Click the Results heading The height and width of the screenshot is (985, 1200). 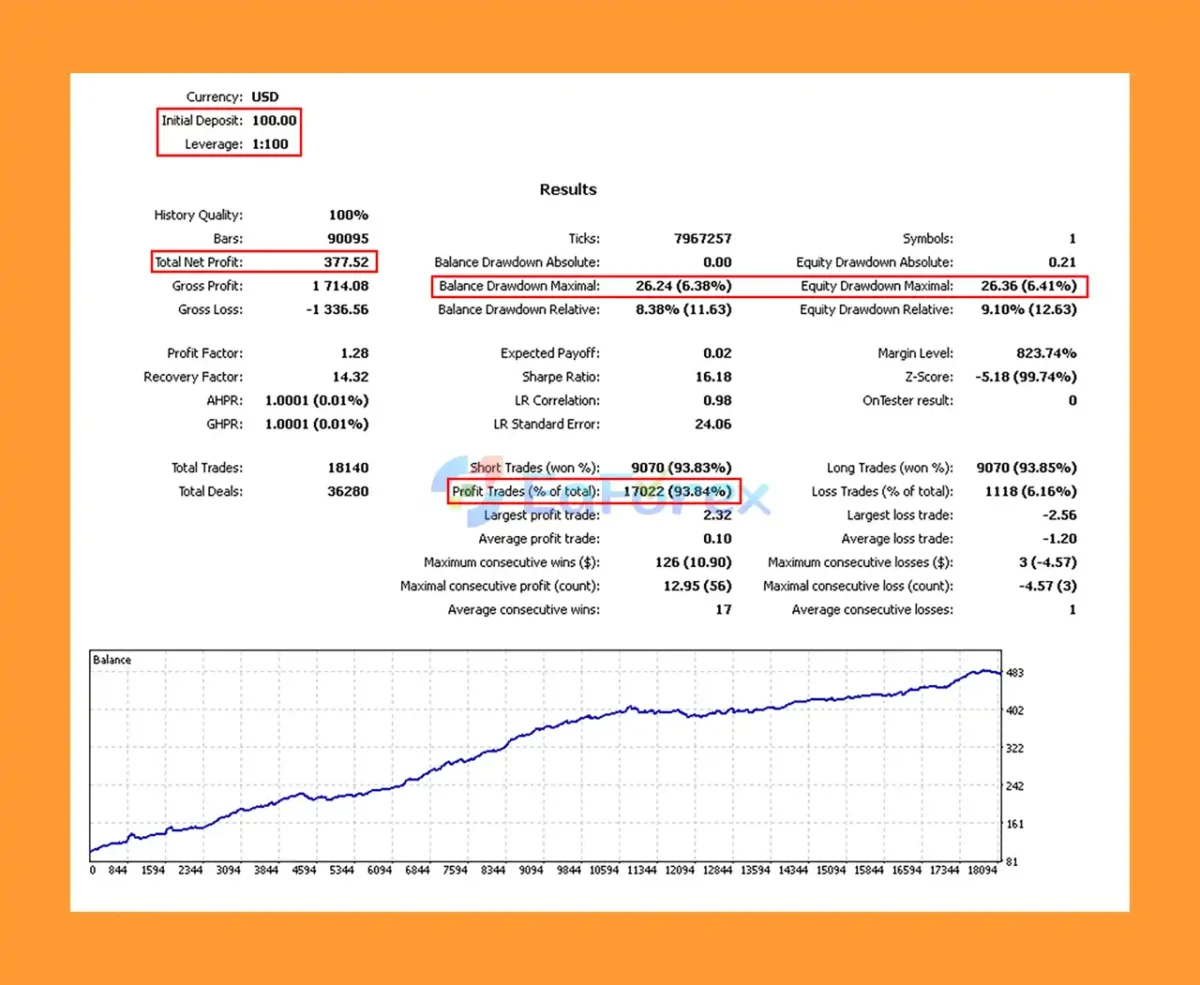point(568,189)
